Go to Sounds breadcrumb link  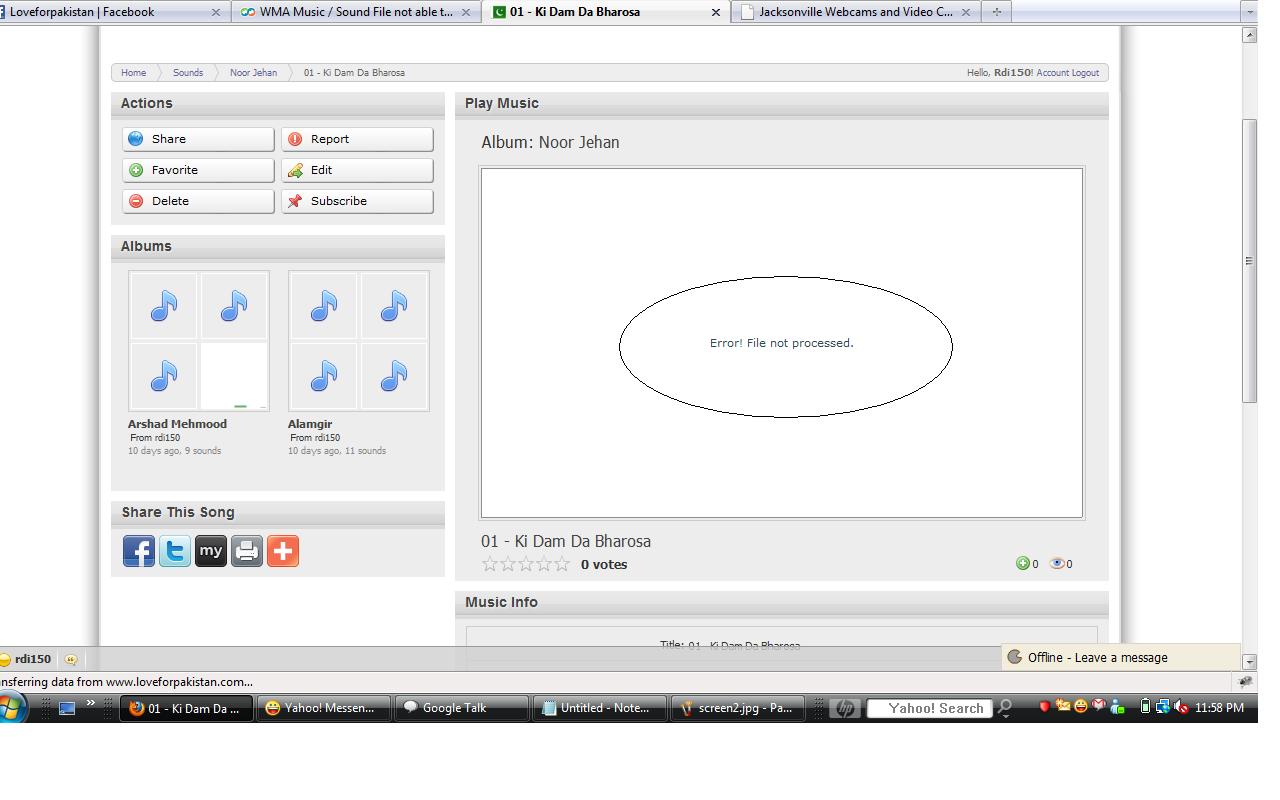[187, 73]
